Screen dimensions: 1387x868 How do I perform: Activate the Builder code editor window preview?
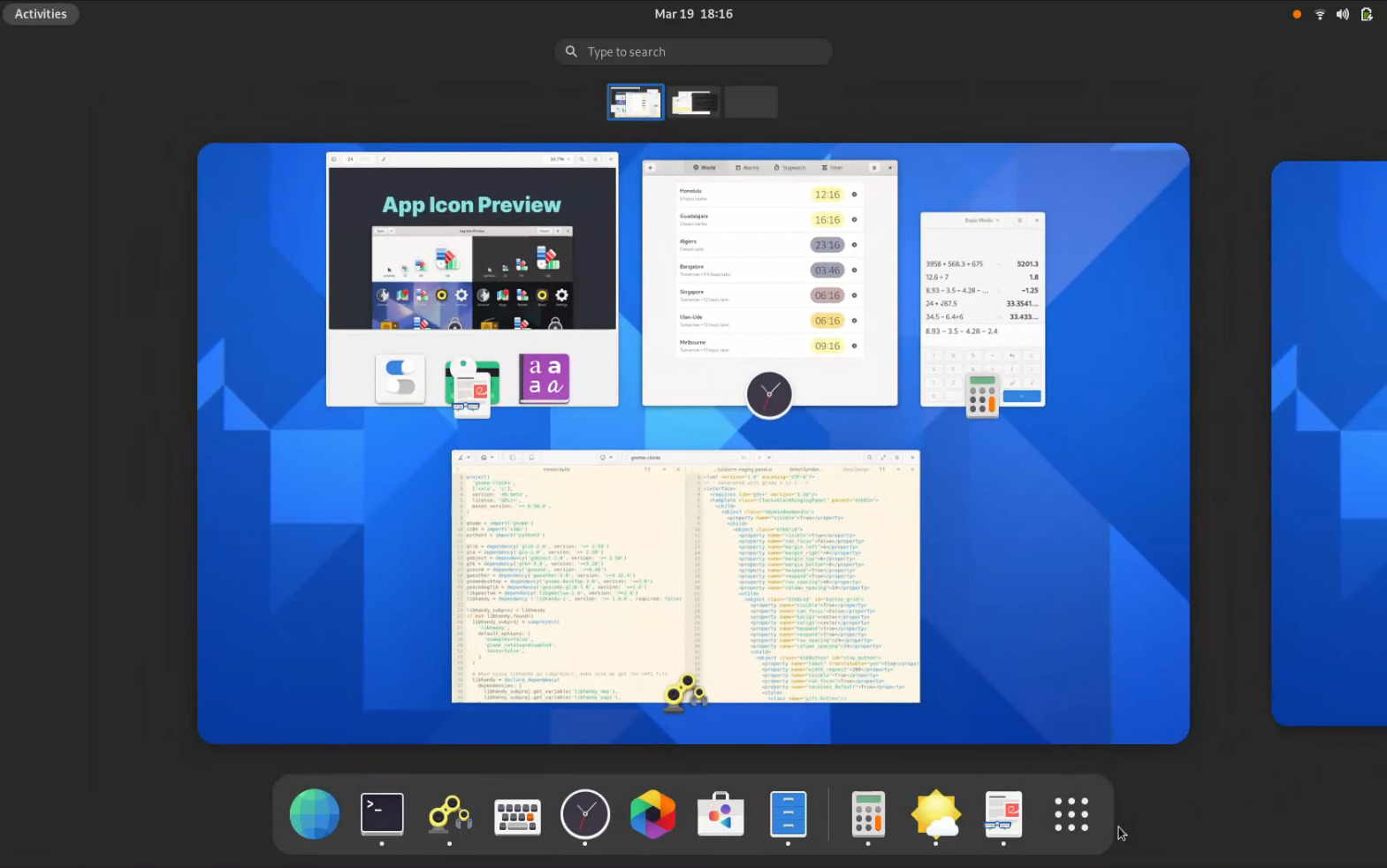tap(685, 576)
